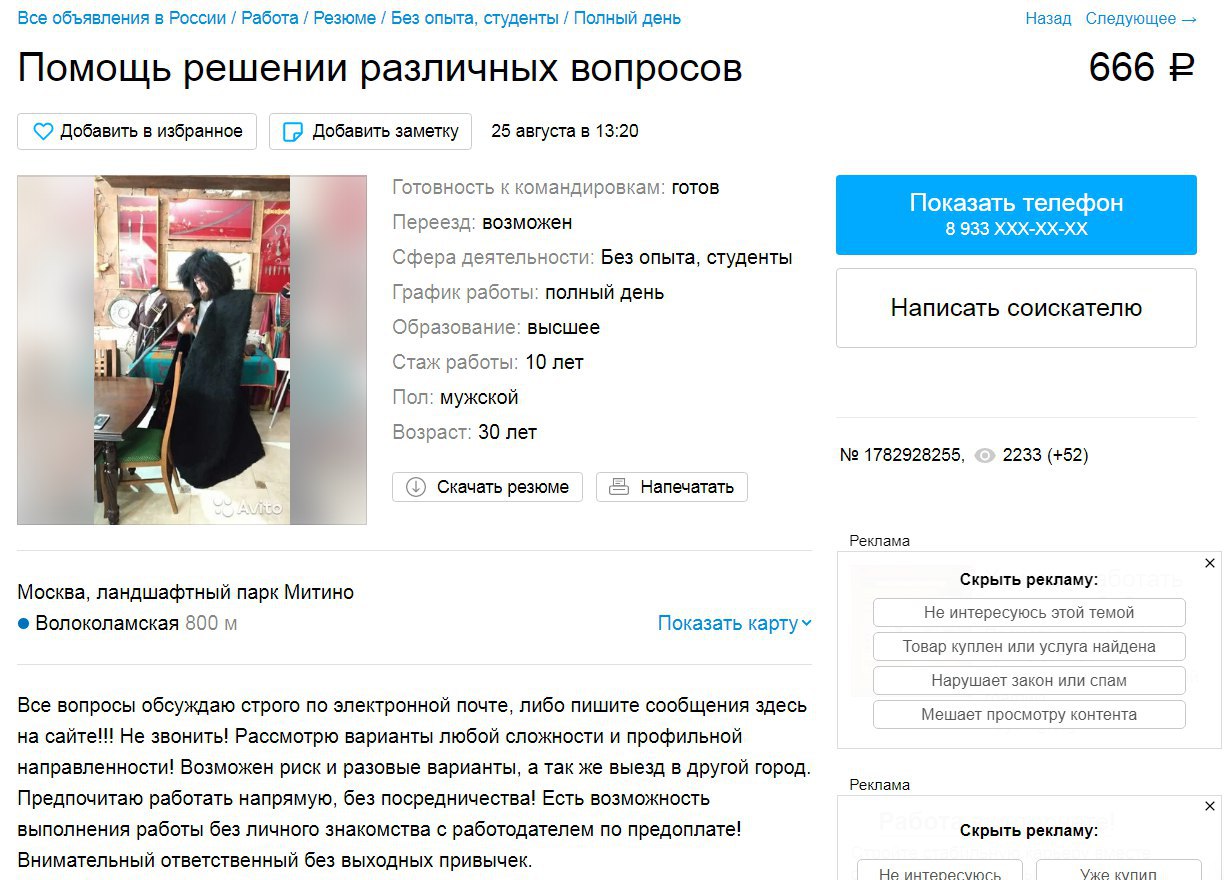Viewport: 1224px width, 880px height.
Task: Show the phone number
Action: (x=1016, y=215)
